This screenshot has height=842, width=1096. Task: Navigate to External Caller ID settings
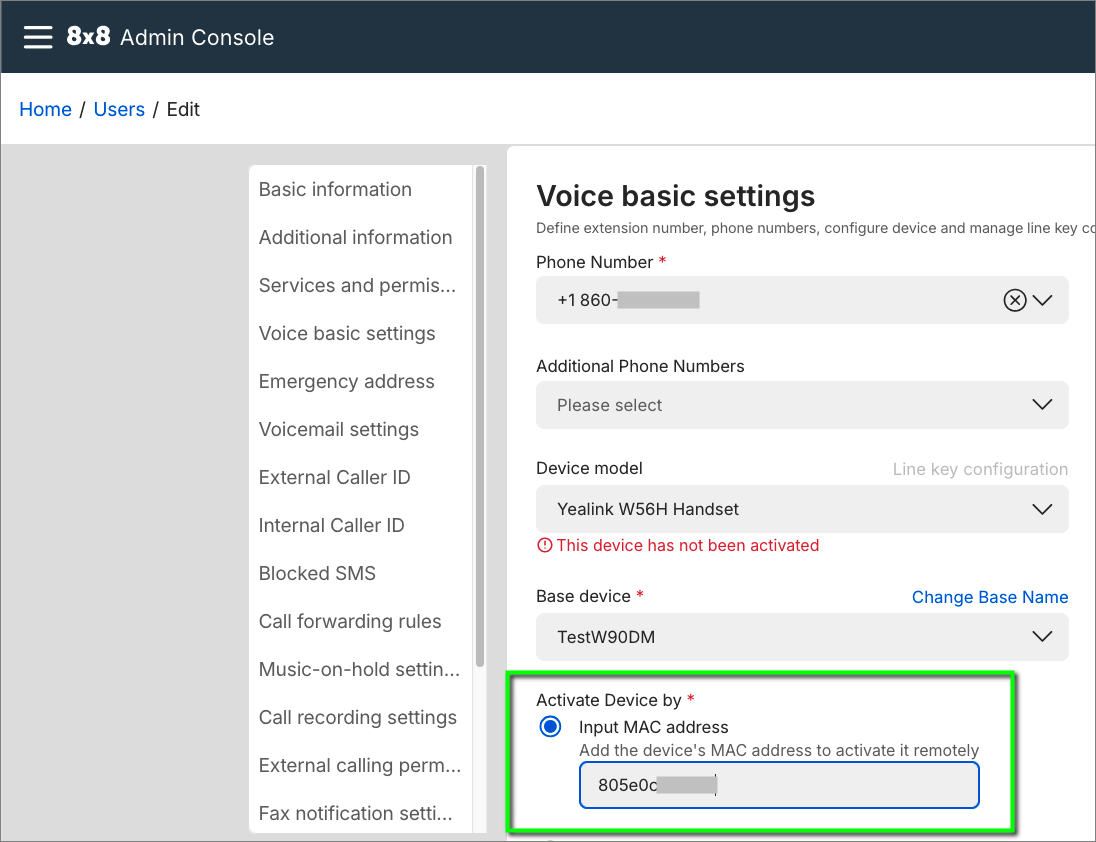[x=334, y=477]
